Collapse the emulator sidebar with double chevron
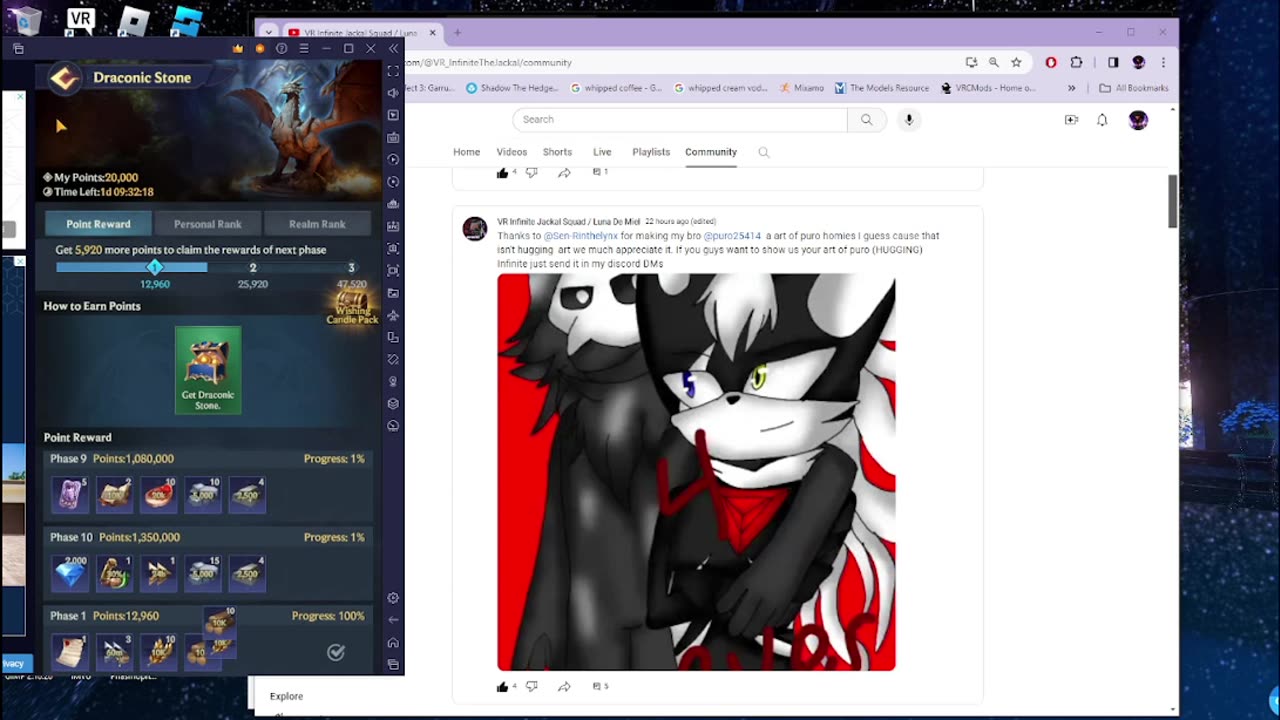Screen dimensions: 1280x720 (393, 48)
